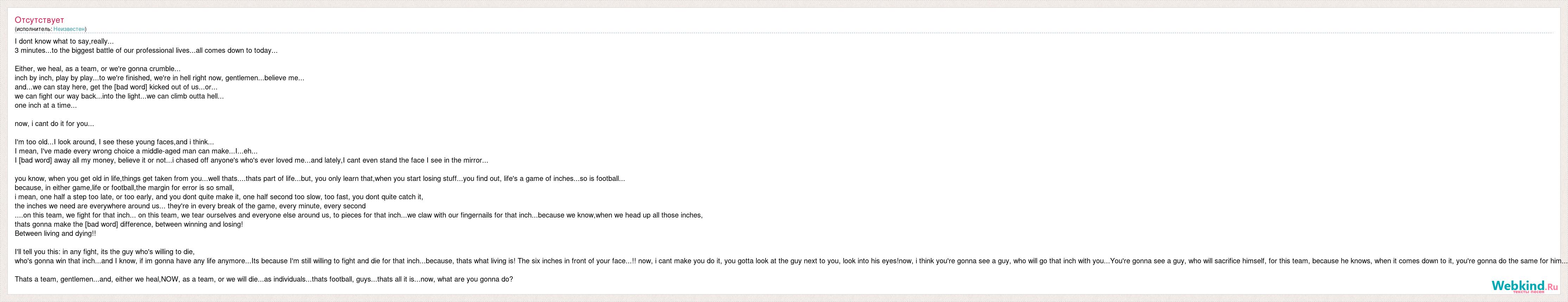
Task: Click the line 'thats gonna make the [bad word] difference'
Action: click(x=128, y=224)
